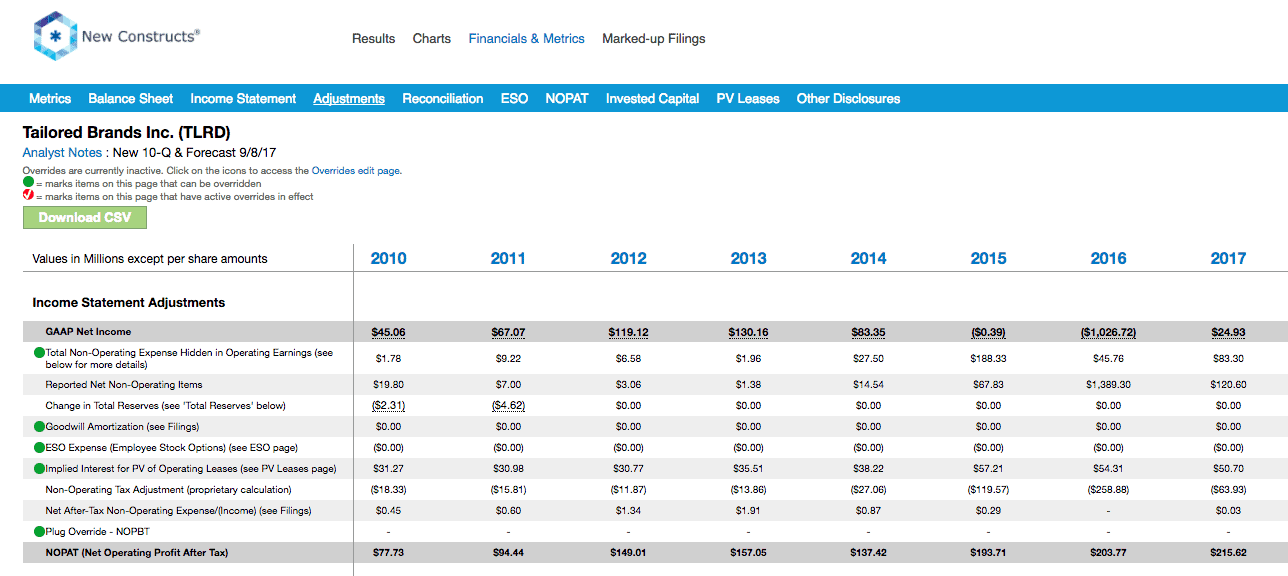Switch to the Charts tab
The image size is (1288, 576).
click(x=432, y=39)
